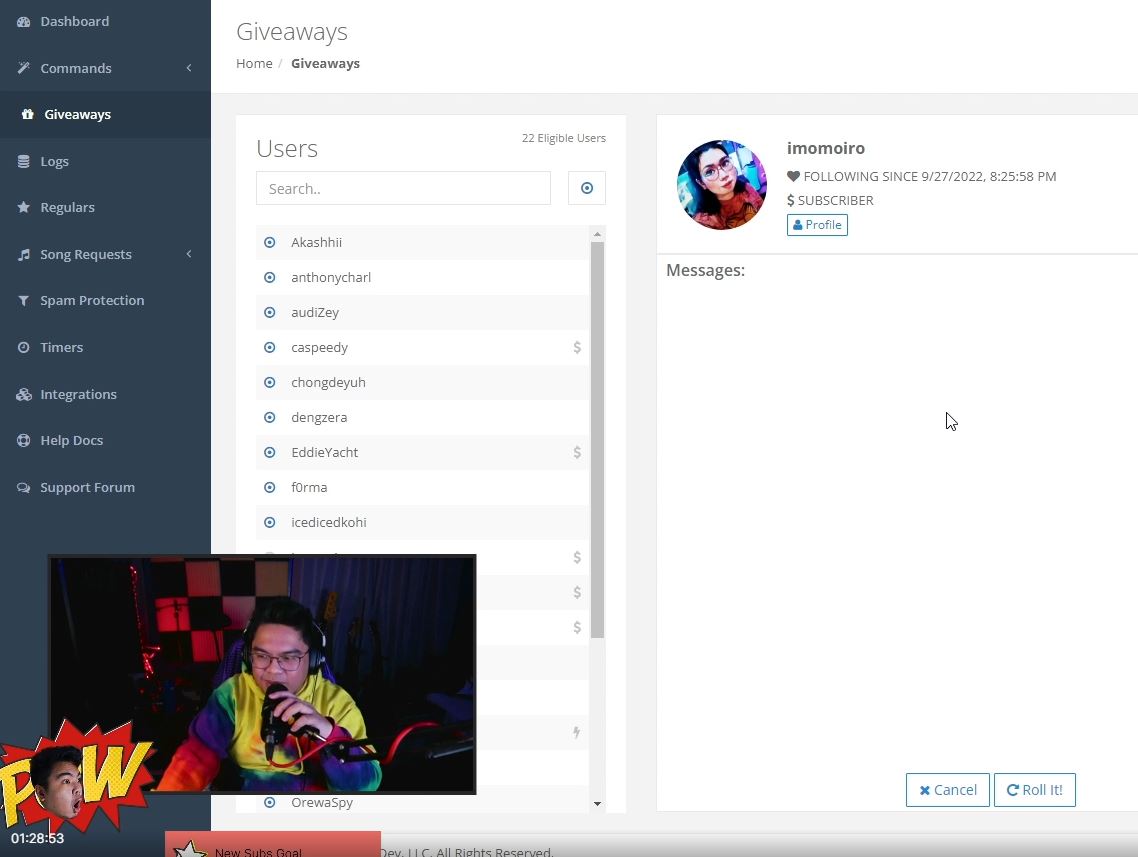Click the Integrations cubes icon
Screen dimensions: 1138x857
point(24,394)
